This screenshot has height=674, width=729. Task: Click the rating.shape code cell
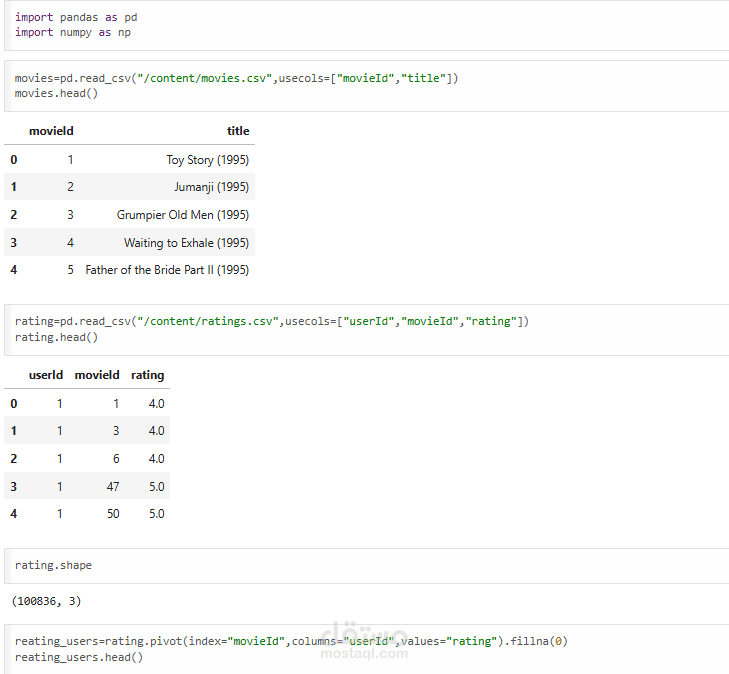367,566
